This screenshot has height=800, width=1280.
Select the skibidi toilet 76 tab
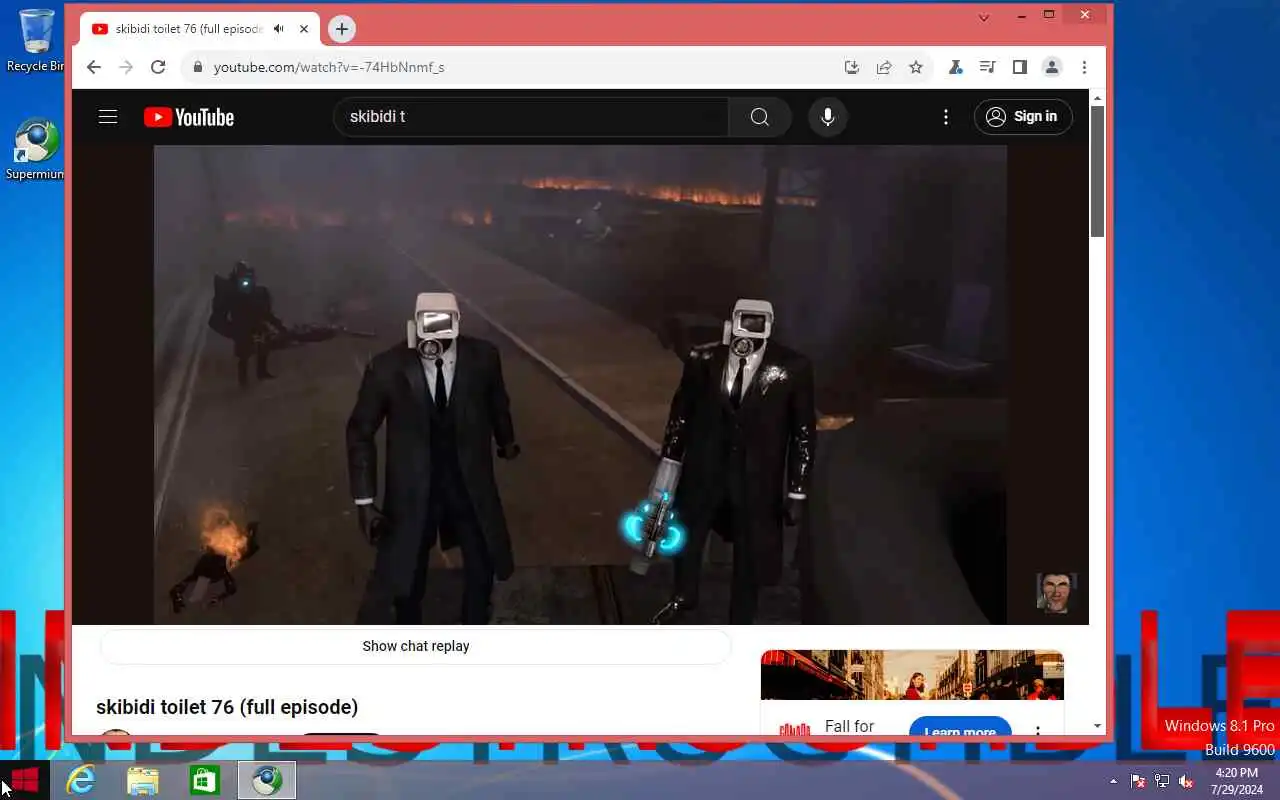200,29
